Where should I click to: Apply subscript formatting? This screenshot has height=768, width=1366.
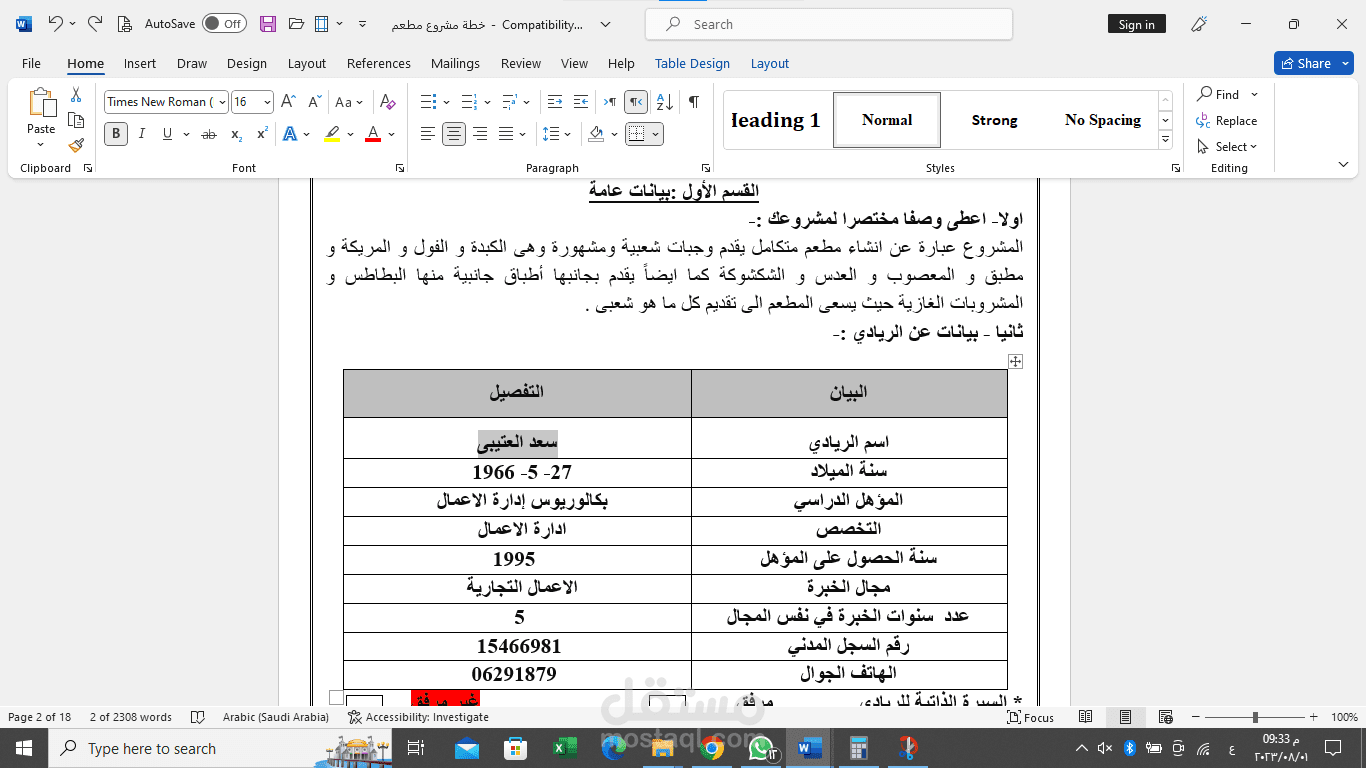236,134
